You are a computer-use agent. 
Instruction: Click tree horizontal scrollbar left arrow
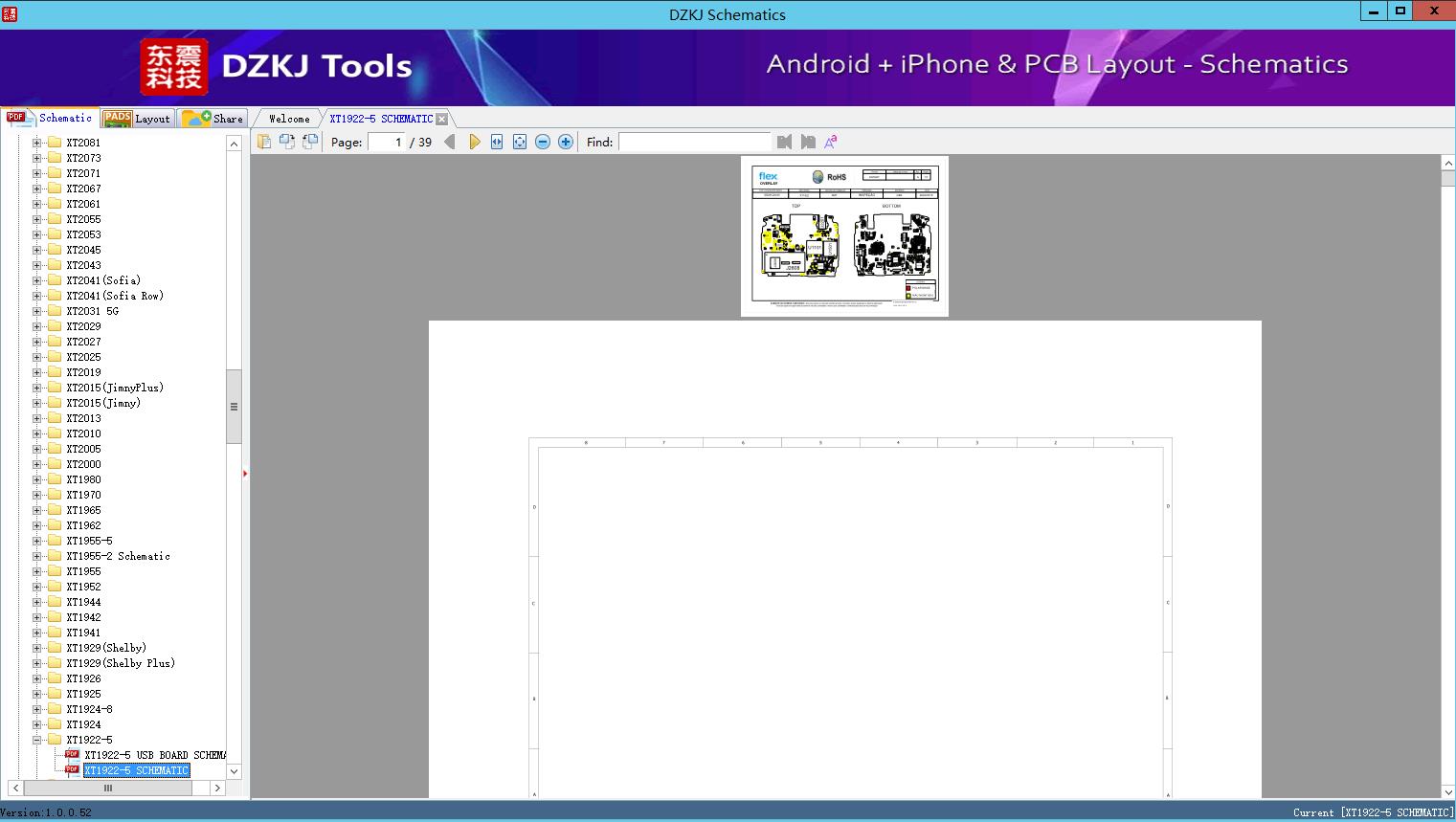(x=15, y=789)
